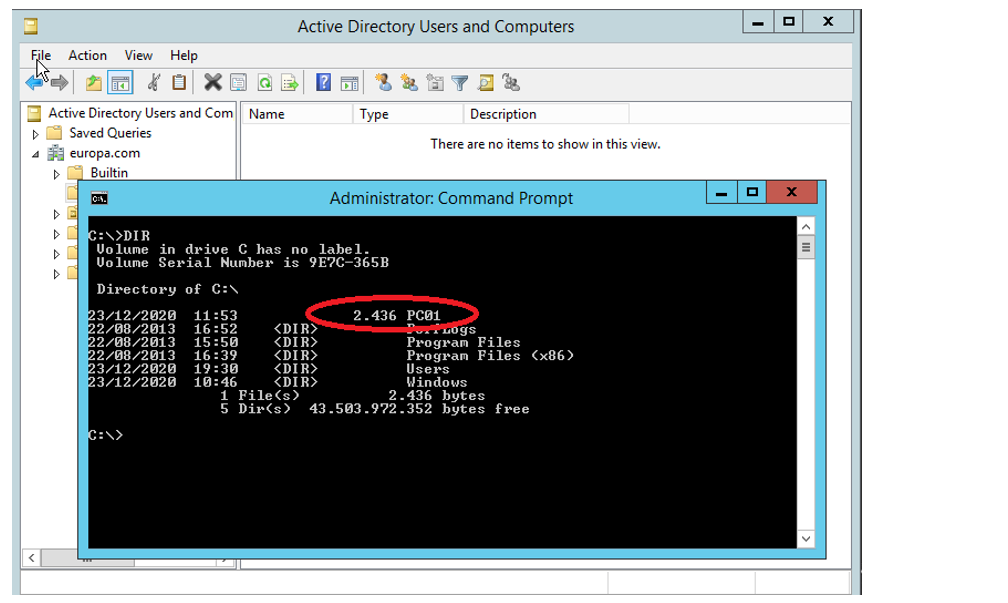Open Help with the blue question mark icon
This screenshot has width=1008, height=603.
coord(323,82)
